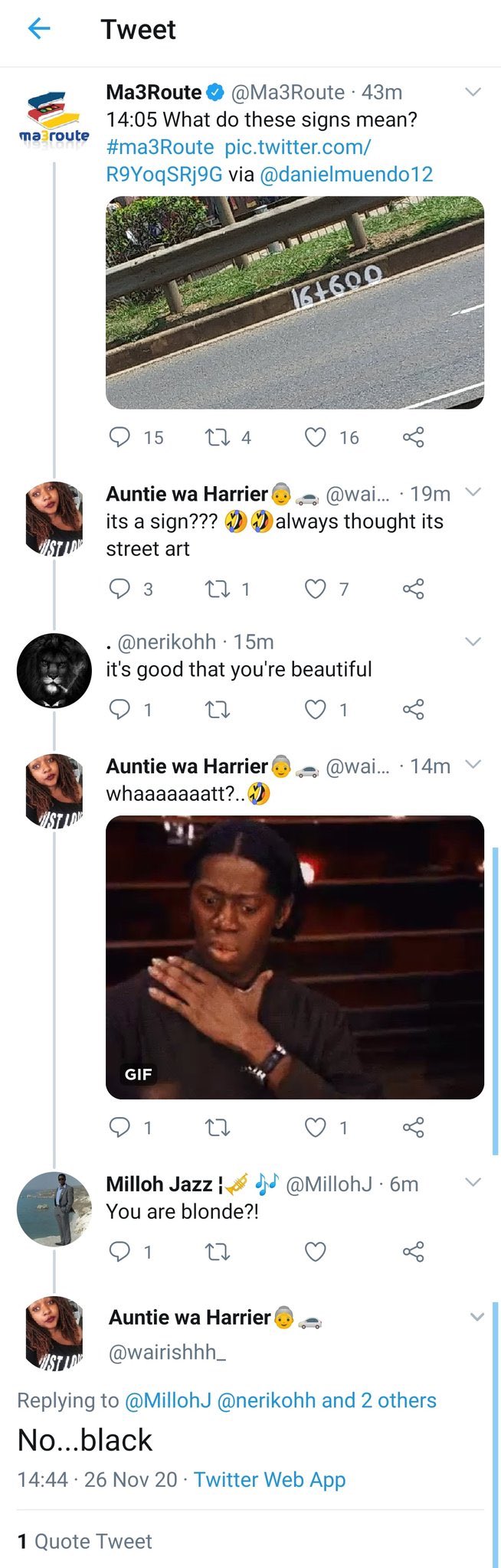Retweet the Ma3Route tweet with 4 retweets

pos(218,437)
